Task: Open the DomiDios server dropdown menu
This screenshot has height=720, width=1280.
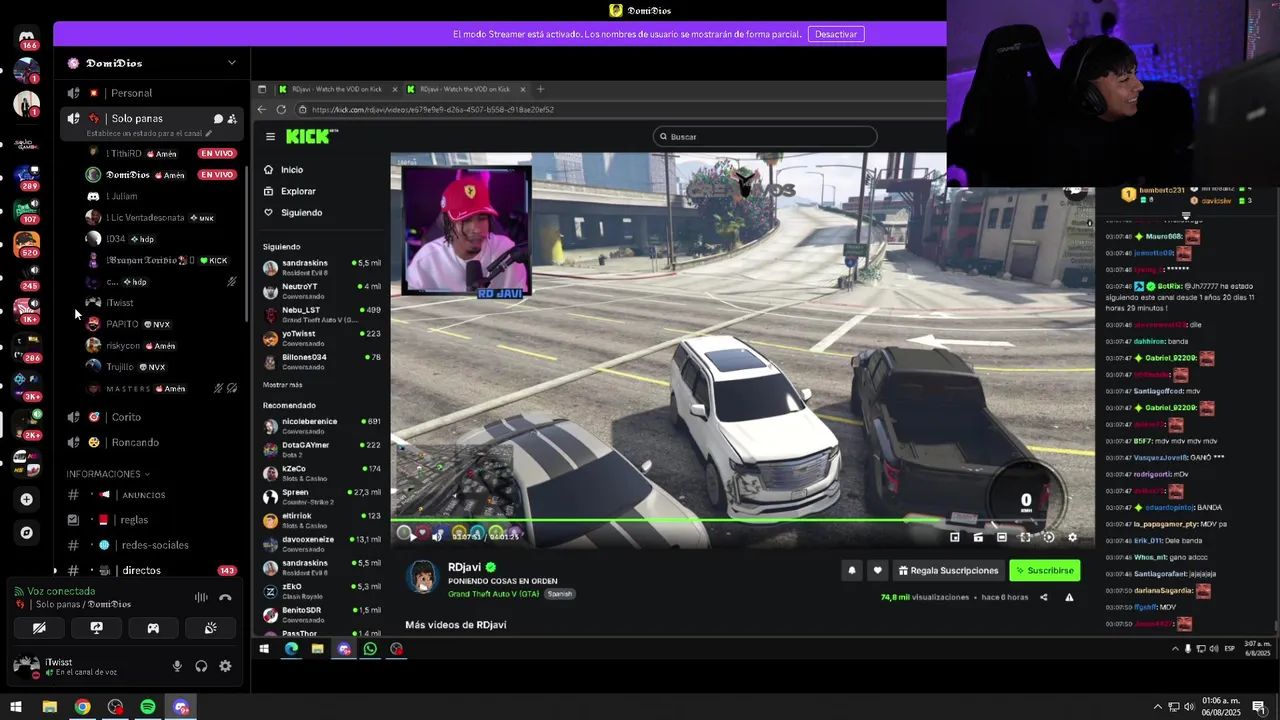Action: (152, 63)
